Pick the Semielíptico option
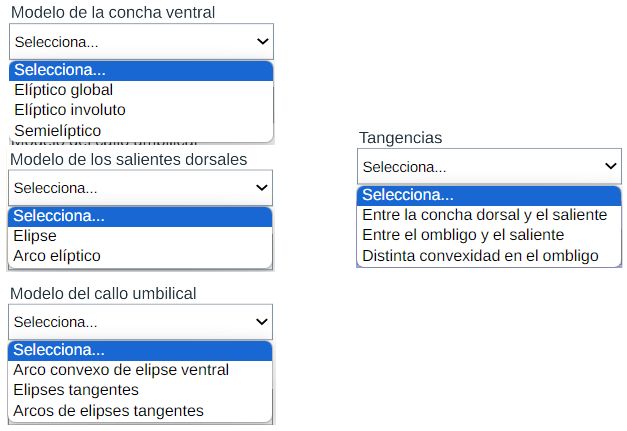627x431 pixels. tap(58, 130)
